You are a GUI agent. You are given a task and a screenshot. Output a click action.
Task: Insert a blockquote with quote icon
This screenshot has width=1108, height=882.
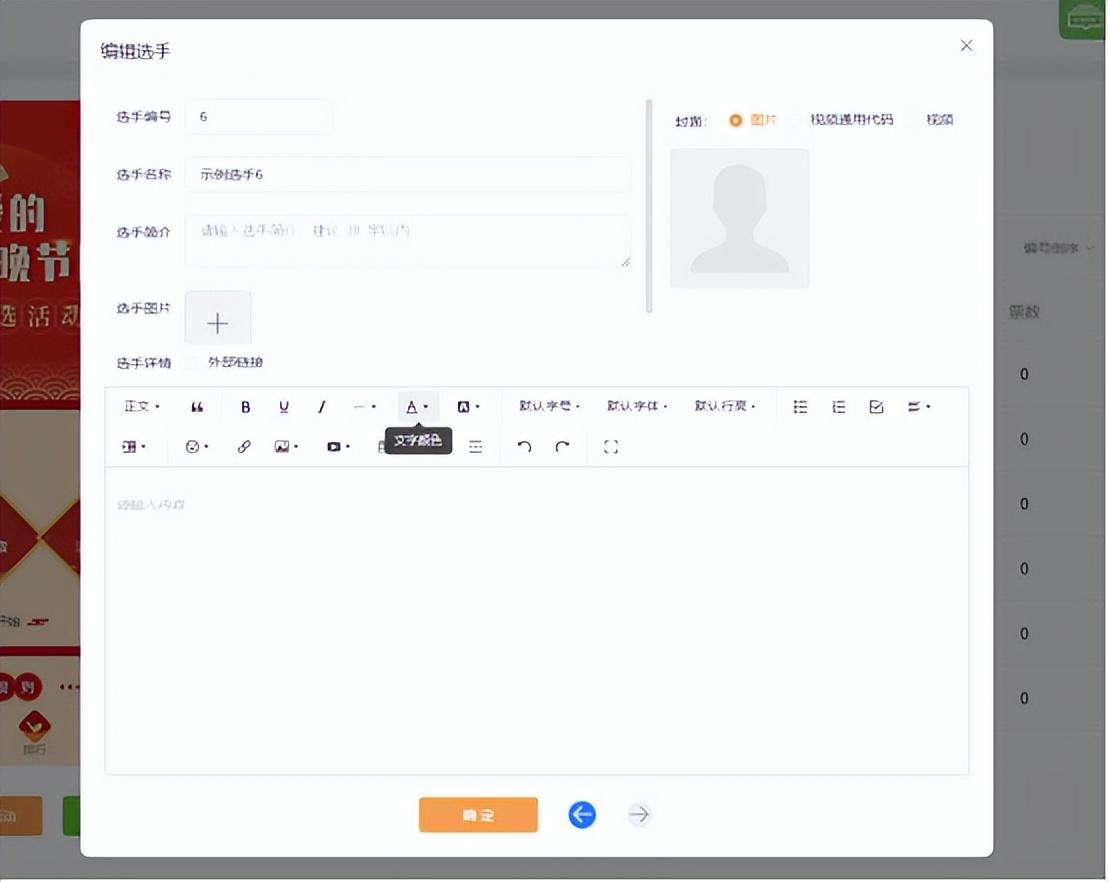click(x=197, y=407)
